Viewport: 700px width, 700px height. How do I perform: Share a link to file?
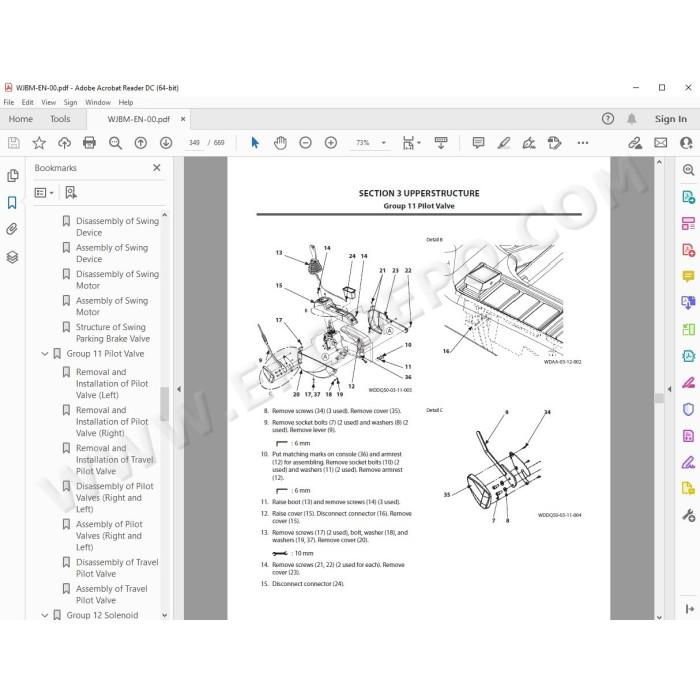[x=635, y=143]
